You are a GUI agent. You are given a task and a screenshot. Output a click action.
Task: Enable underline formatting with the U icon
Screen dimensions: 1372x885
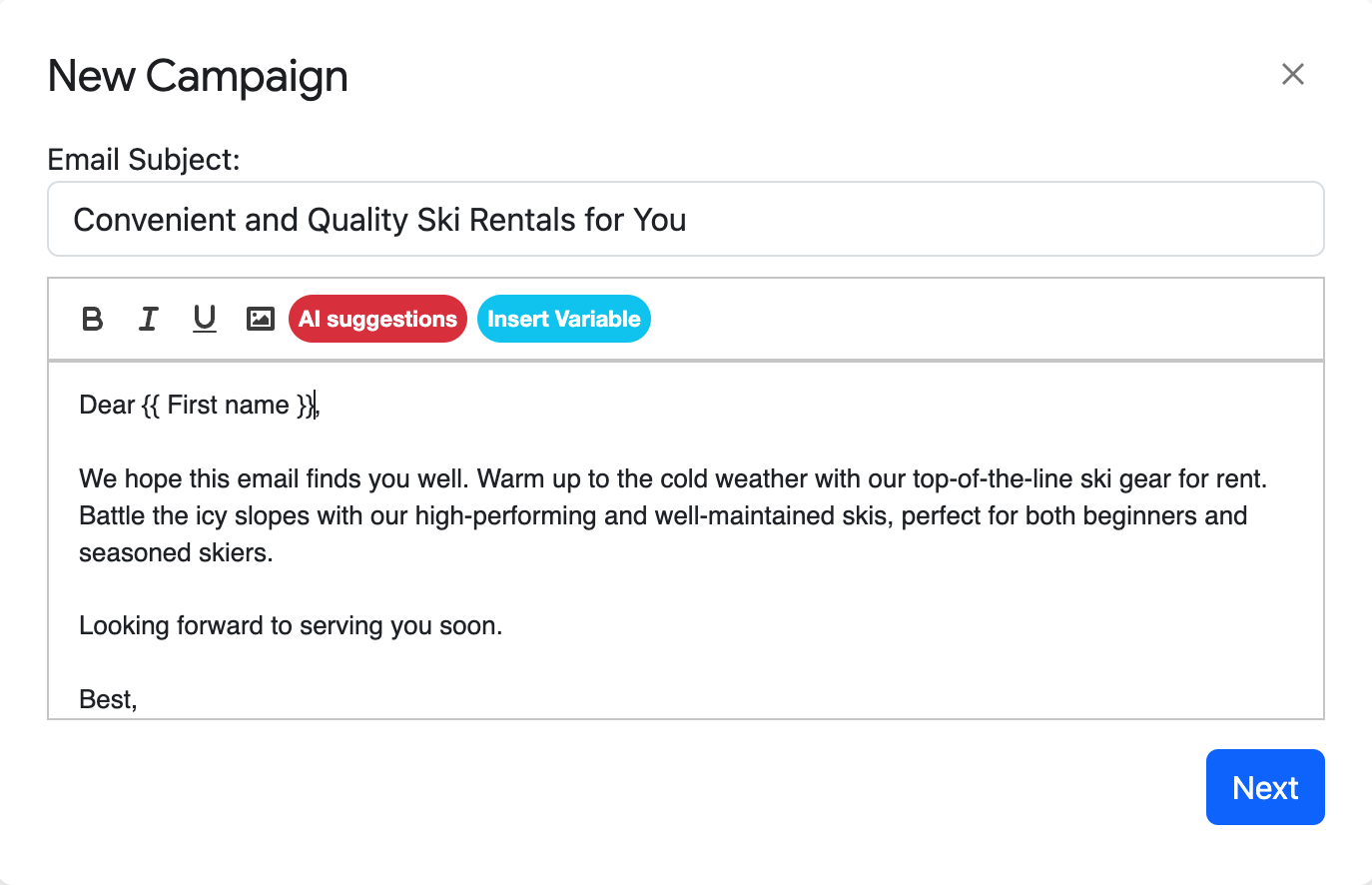click(205, 319)
